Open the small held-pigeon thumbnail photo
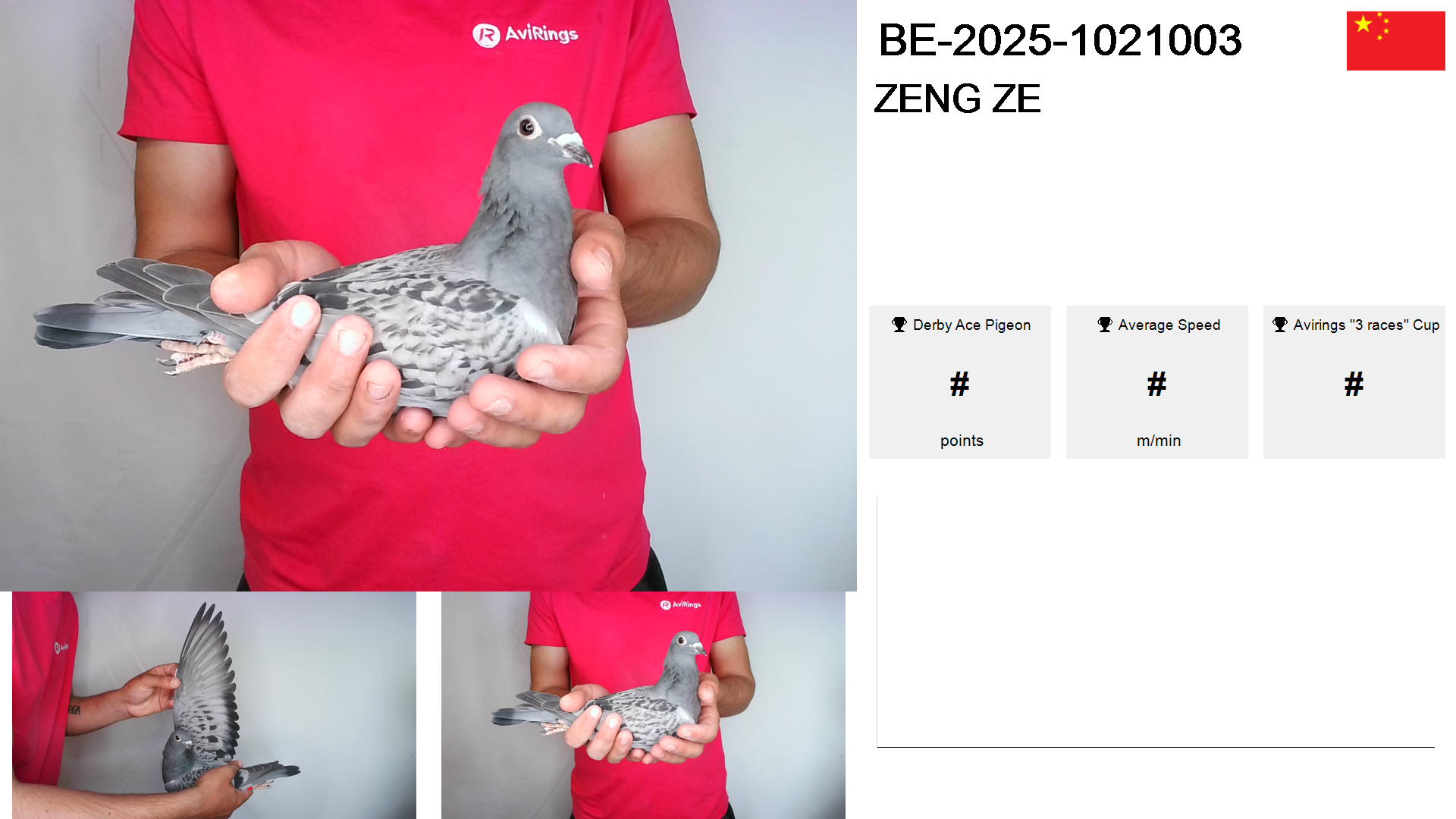 pyautogui.click(x=643, y=705)
